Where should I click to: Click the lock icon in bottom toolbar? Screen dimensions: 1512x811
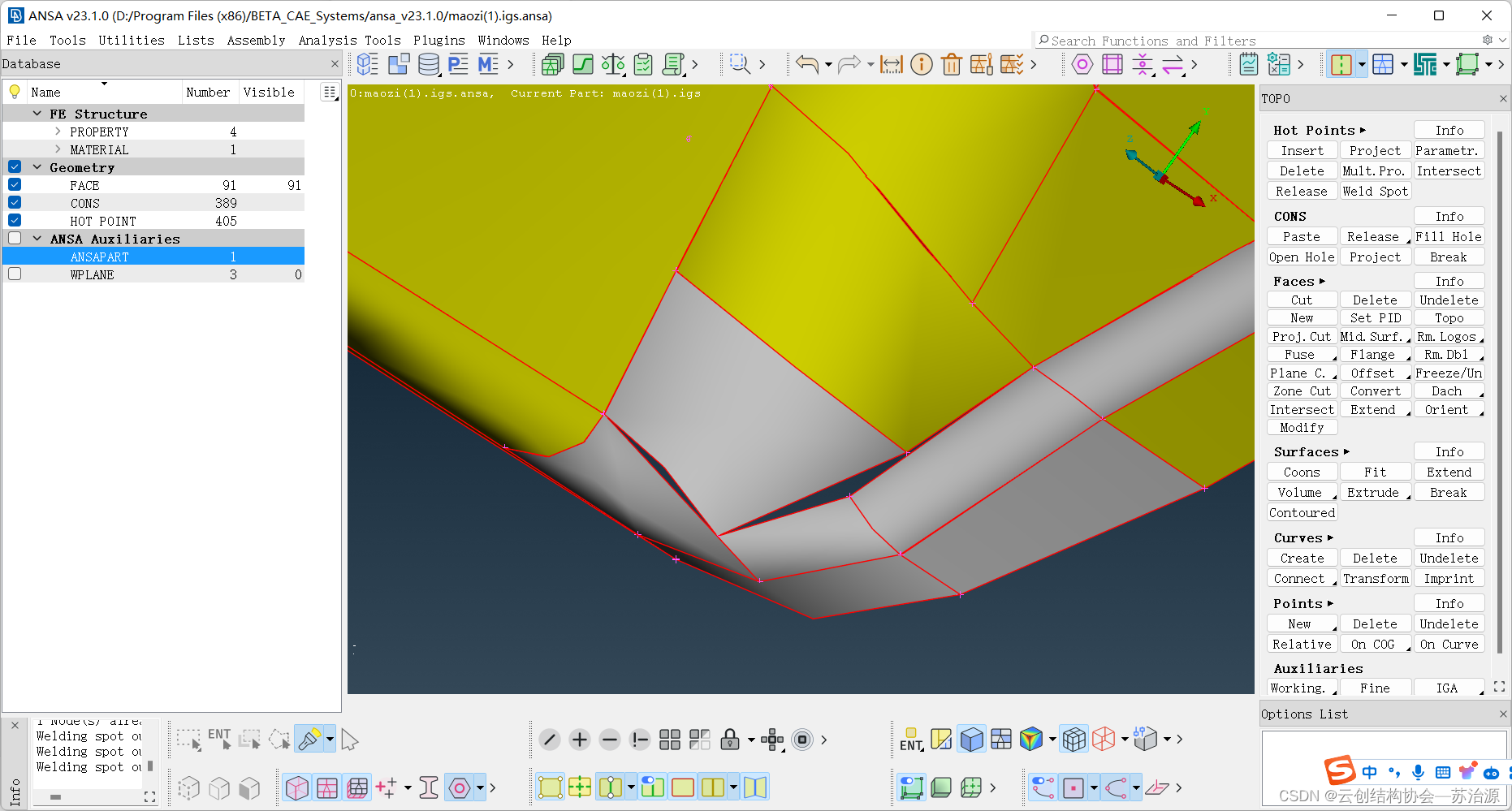point(730,740)
